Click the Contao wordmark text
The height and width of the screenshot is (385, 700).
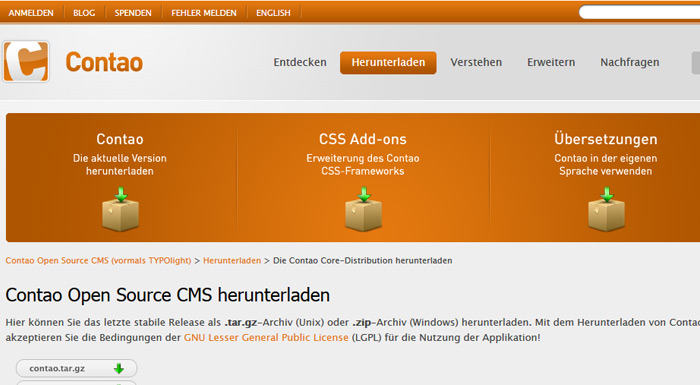point(104,62)
